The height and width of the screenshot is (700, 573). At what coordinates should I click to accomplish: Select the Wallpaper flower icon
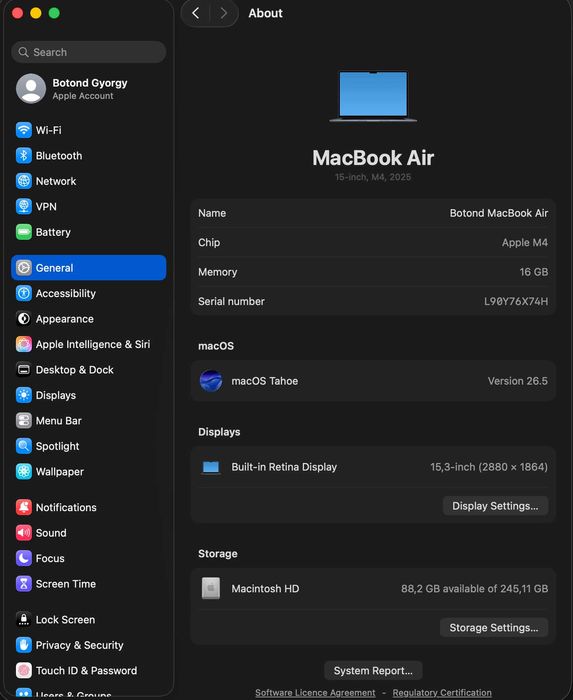coord(24,471)
